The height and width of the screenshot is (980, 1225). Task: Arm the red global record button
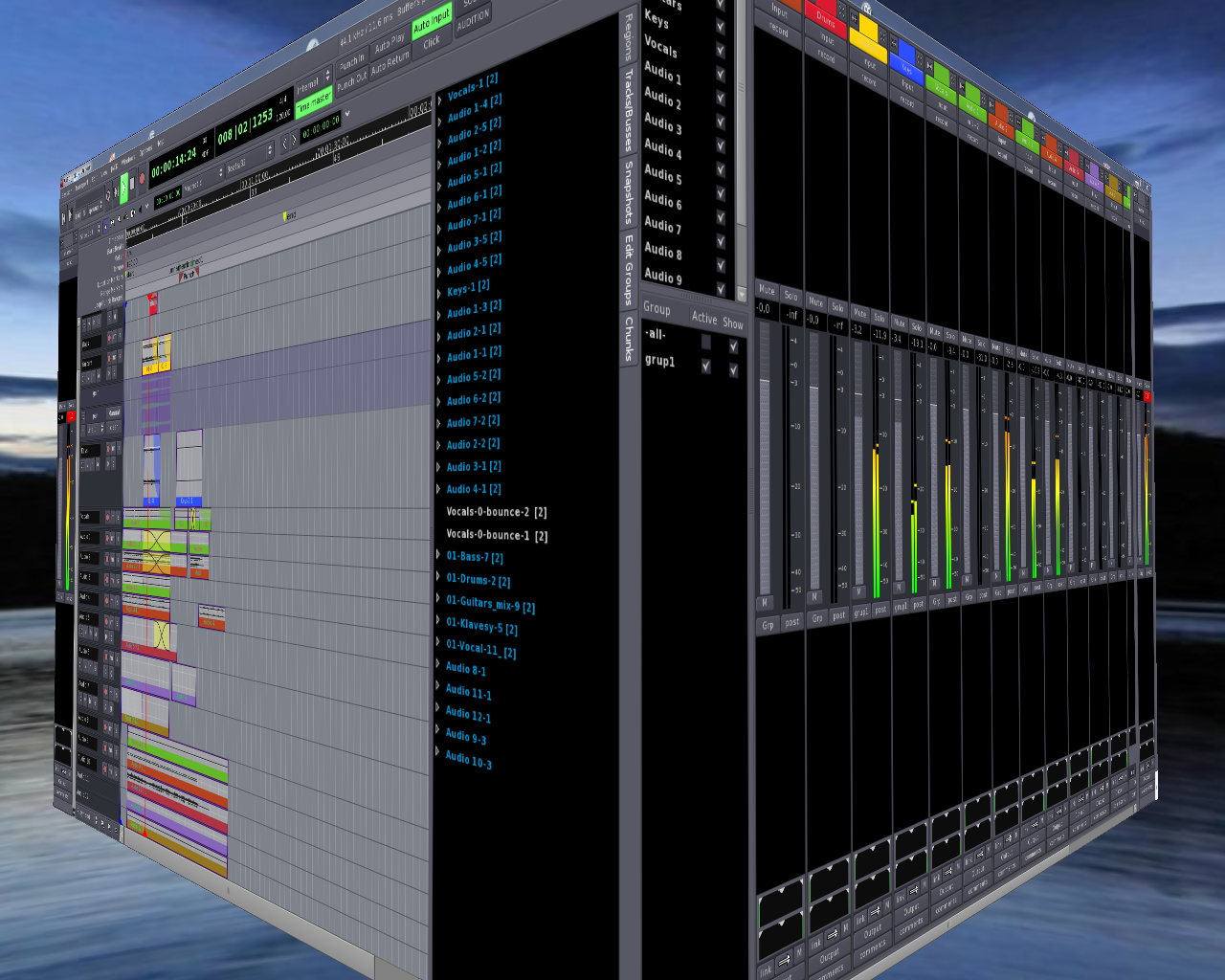(143, 179)
